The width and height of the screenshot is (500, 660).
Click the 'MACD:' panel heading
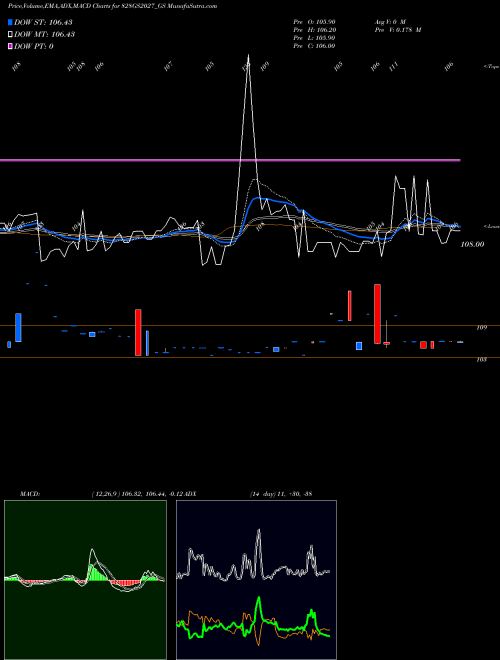[30, 494]
